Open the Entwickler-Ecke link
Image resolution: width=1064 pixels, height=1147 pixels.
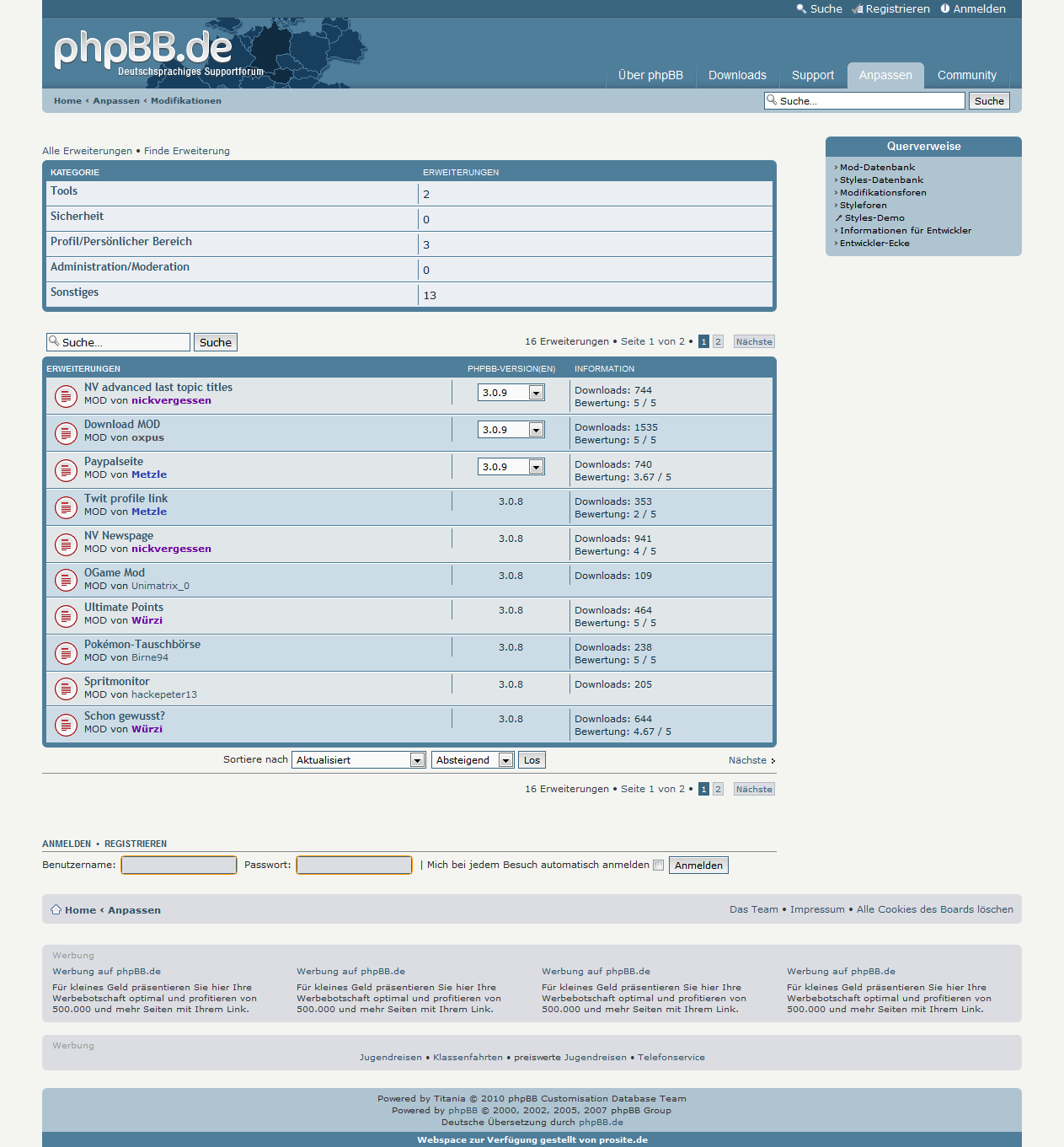point(874,244)
